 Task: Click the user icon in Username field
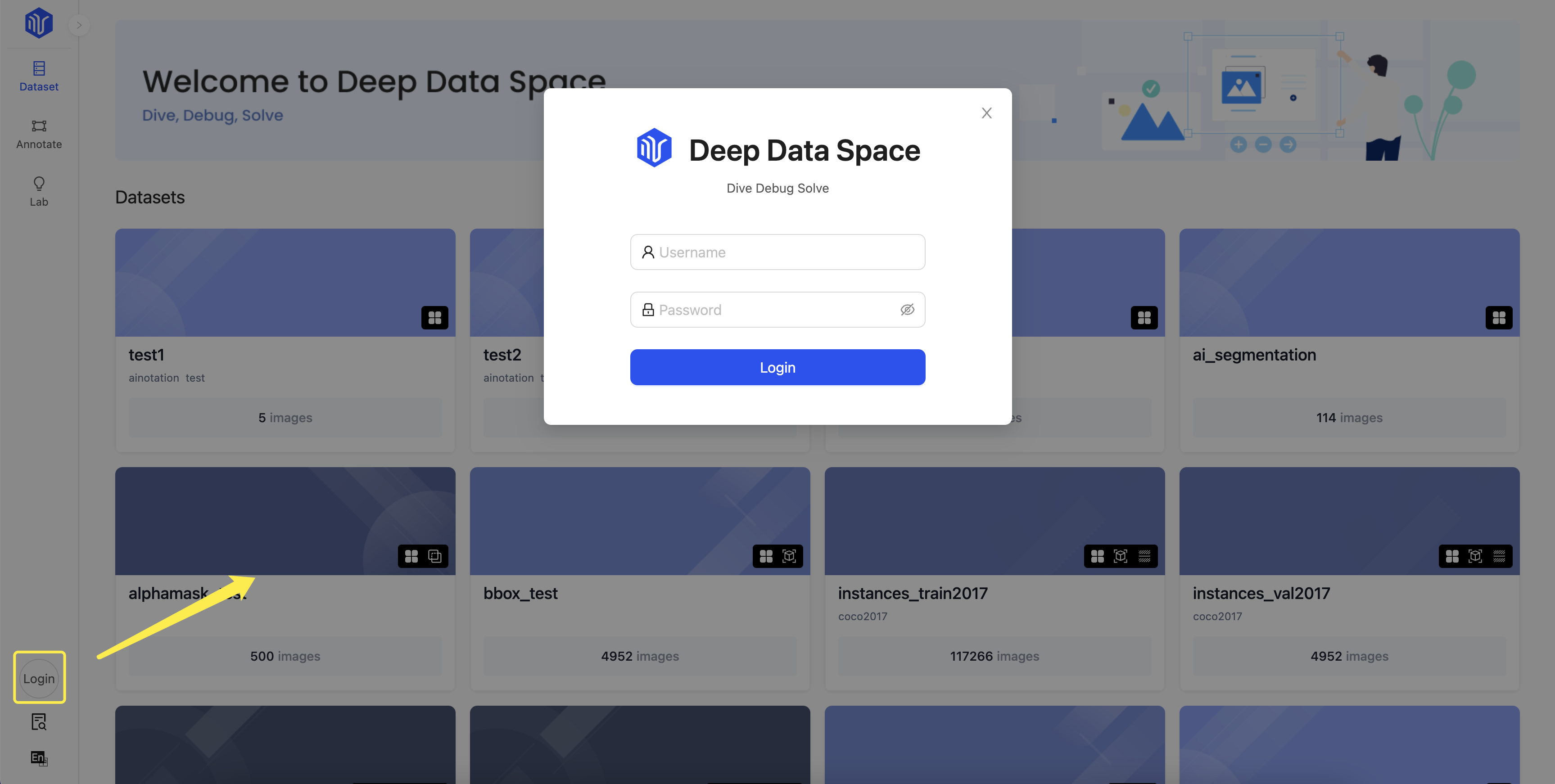(x=648, y=252)
